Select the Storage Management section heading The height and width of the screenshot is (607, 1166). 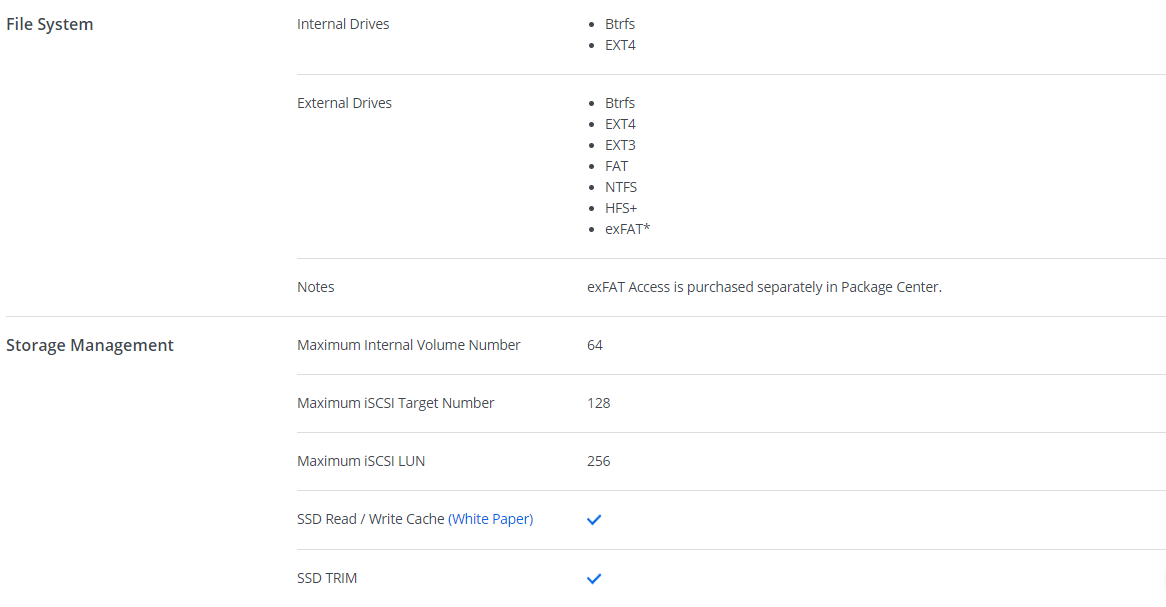pyautogui.click(x=90, y=345)
